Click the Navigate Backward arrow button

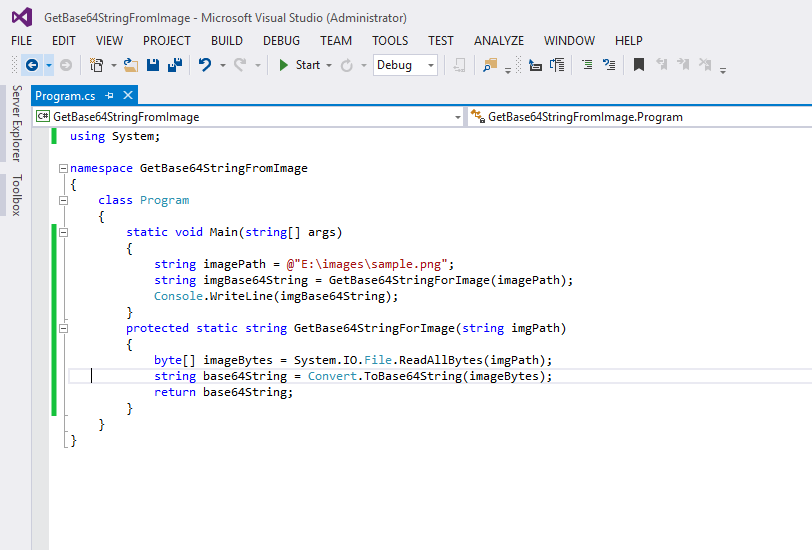tap(31, 65)
